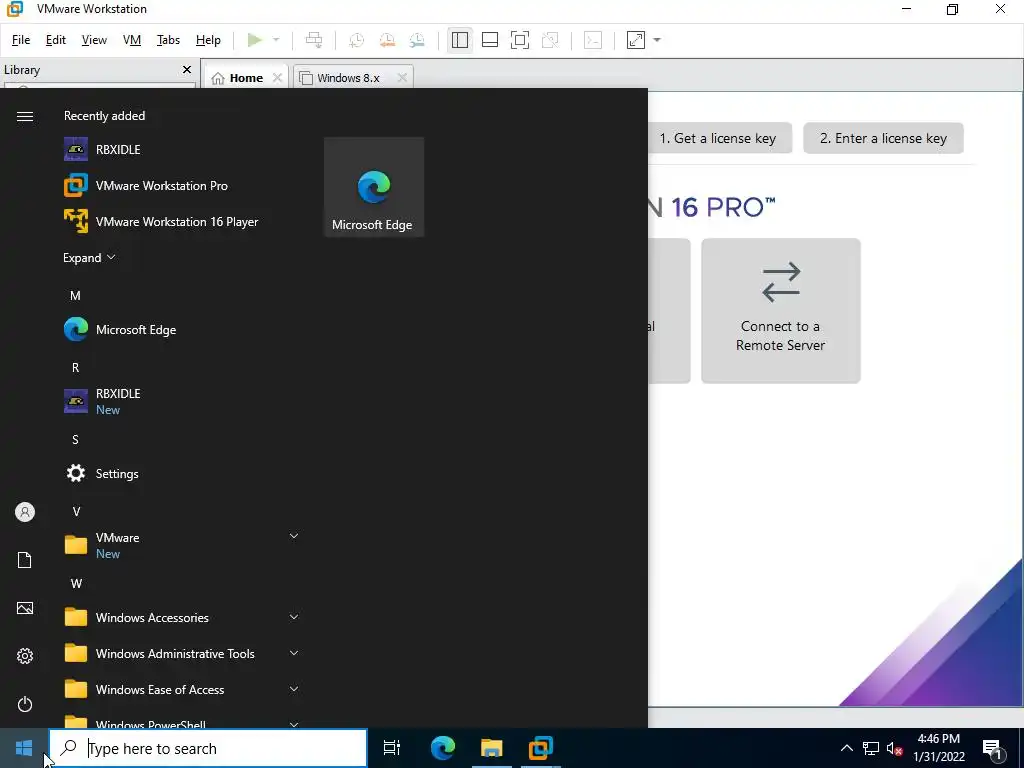This screenshot has height=768, width=1024.
Task: Power on VM with green play button
Action: [x=255, y=40]
